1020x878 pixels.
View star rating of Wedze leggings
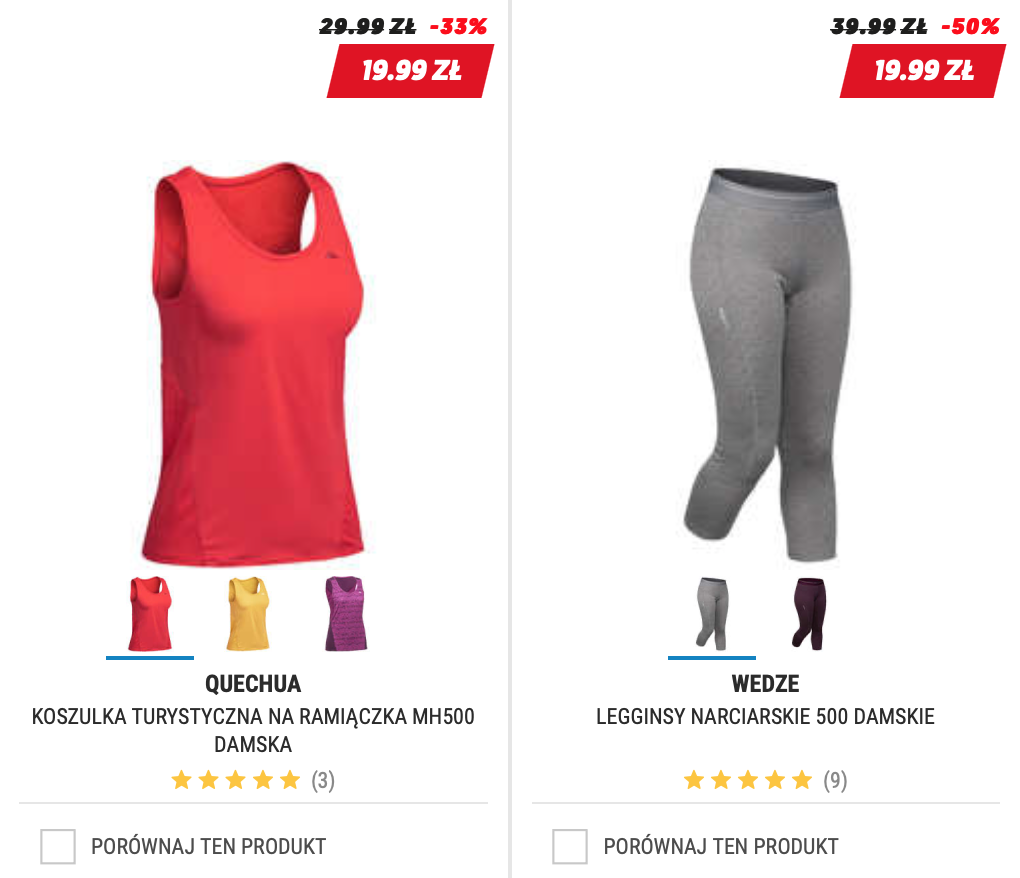point(748,780)
